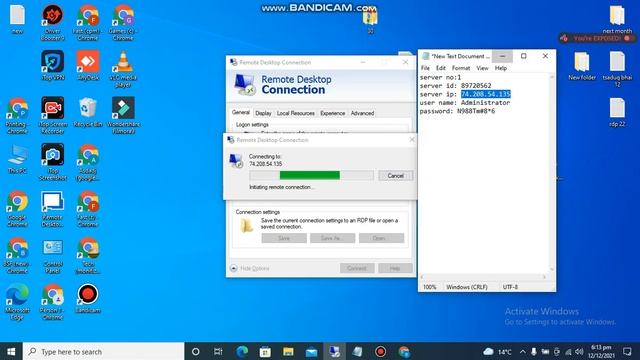640x360 pixels.
Task: Click Notepad vertical scrollbar
Action: (x=552, y=173)
